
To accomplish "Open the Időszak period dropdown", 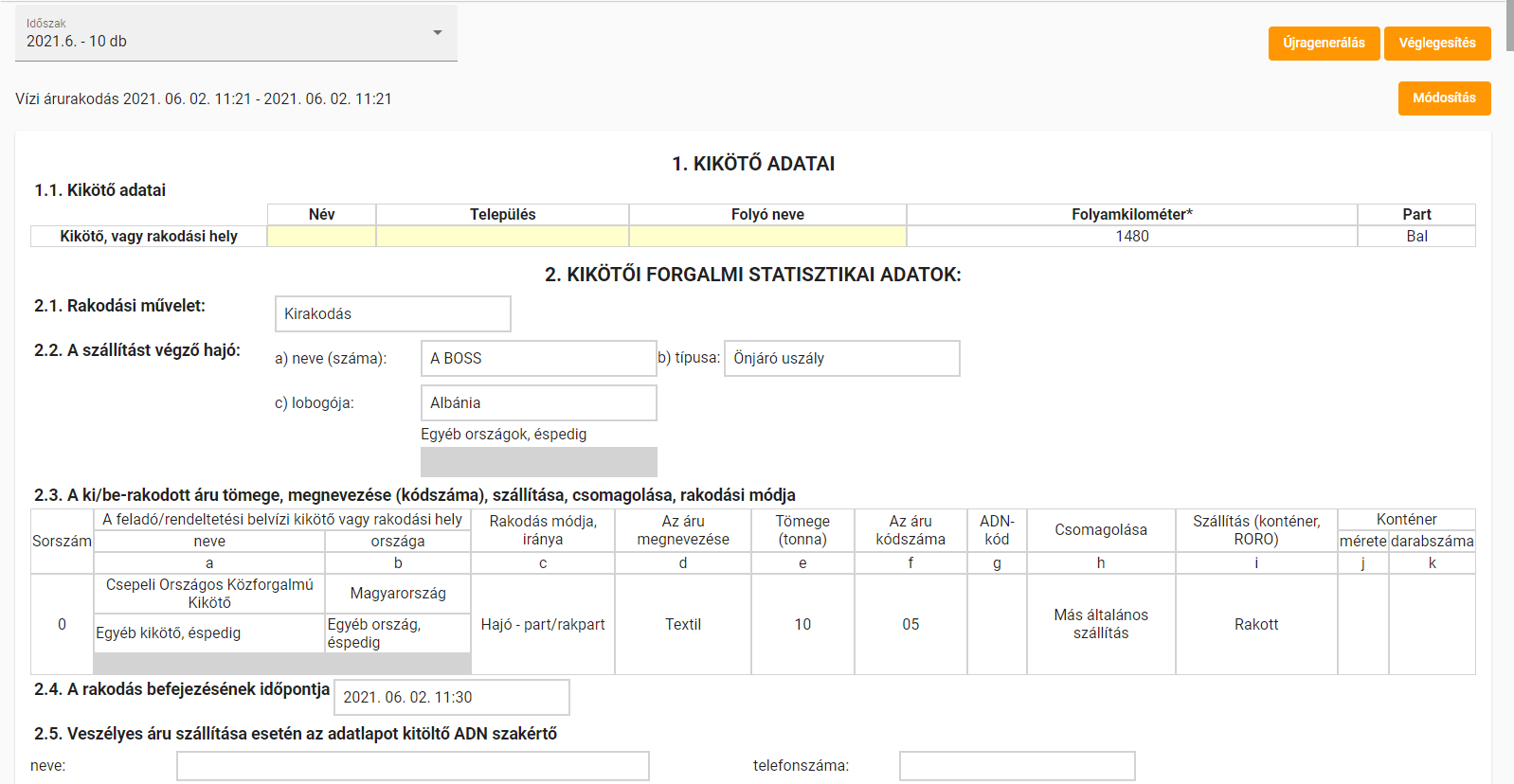I will pyautogui.click(x=227, y=34).
